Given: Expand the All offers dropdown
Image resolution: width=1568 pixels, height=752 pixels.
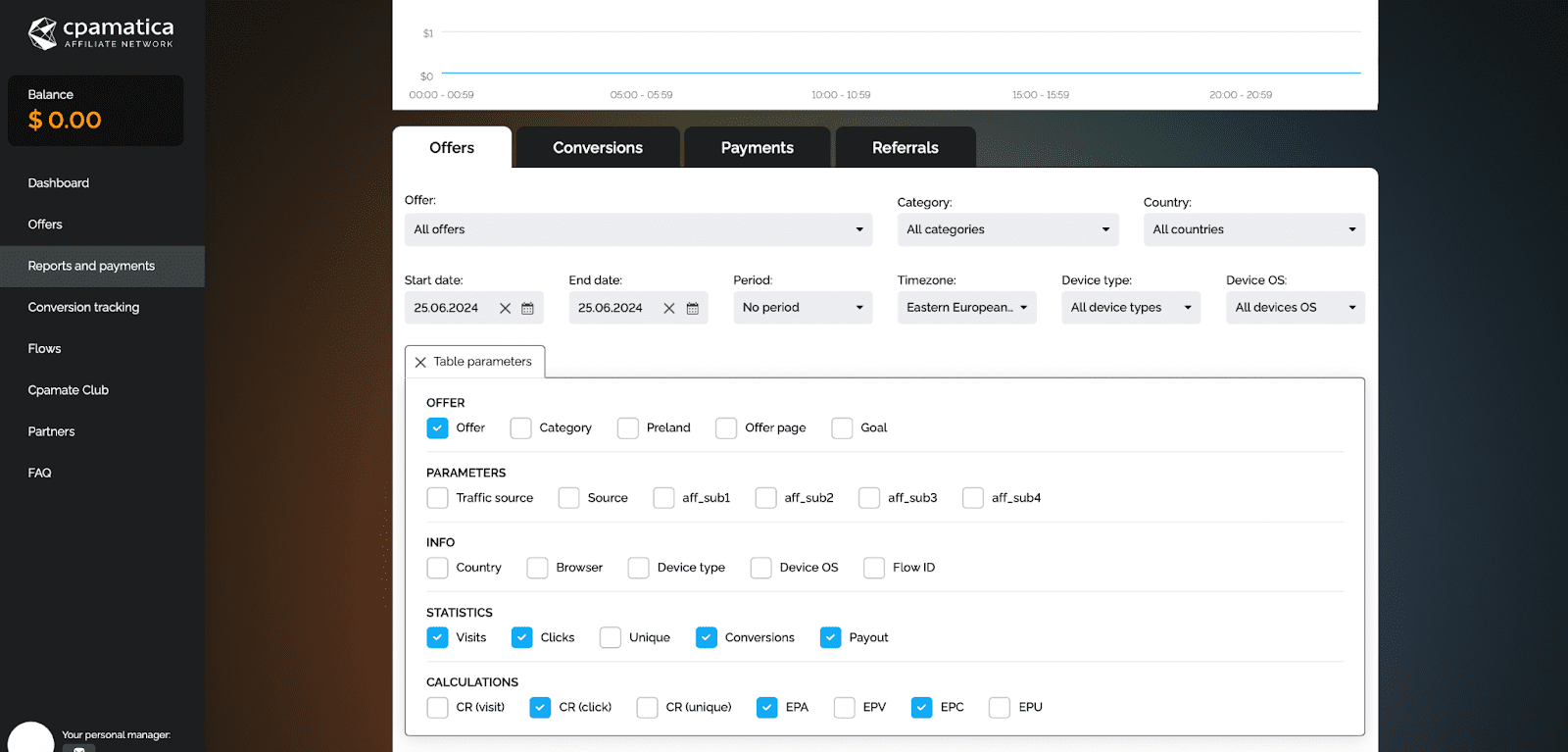Looking at the screenshot, I should [x=638, y=229].
